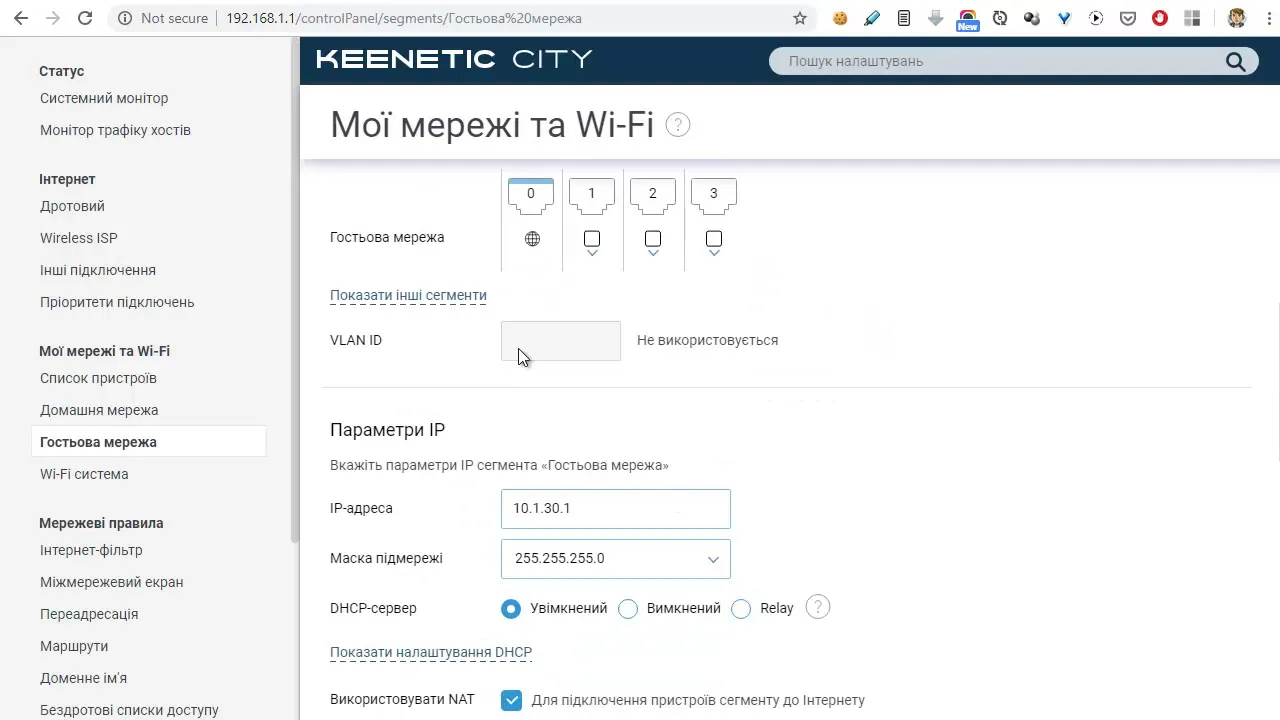This screenshot has height=720, width=1280.
Task: Open Міжмережевий екран
Action: coord(112,582)
